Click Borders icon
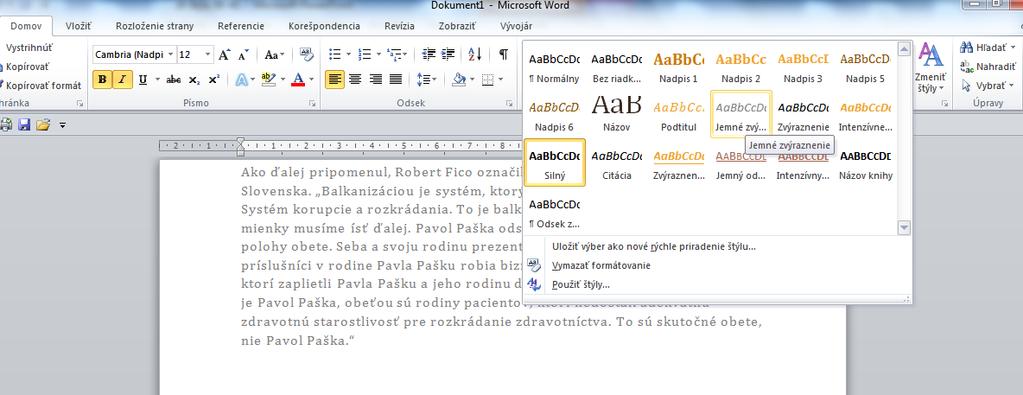Viewport: 1023px width, 395px height. coord(487,80)
